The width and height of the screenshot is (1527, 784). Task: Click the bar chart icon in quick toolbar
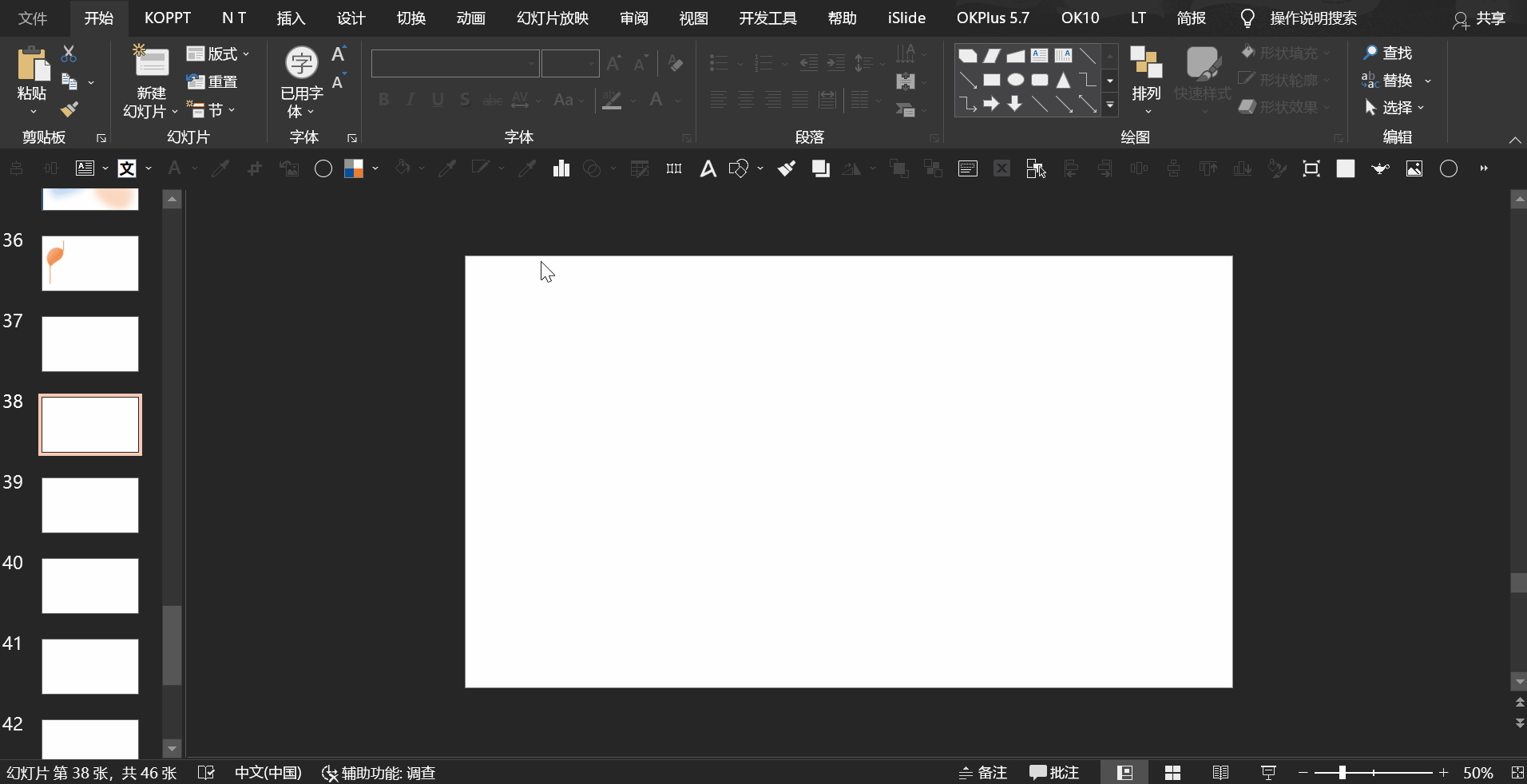561,168
